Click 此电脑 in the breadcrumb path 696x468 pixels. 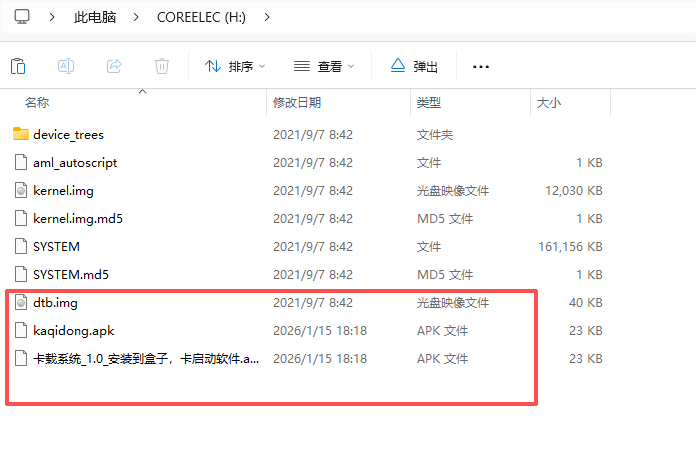(95, 17)
